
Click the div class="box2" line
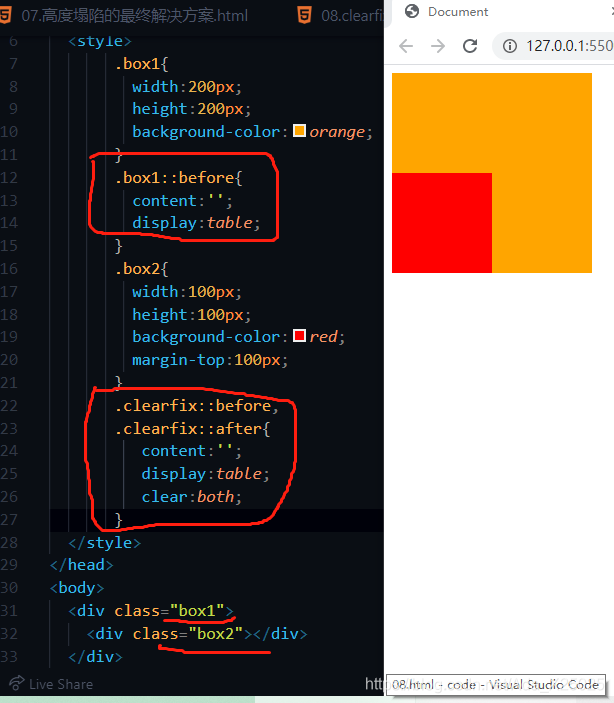click(x=197, y=634)
